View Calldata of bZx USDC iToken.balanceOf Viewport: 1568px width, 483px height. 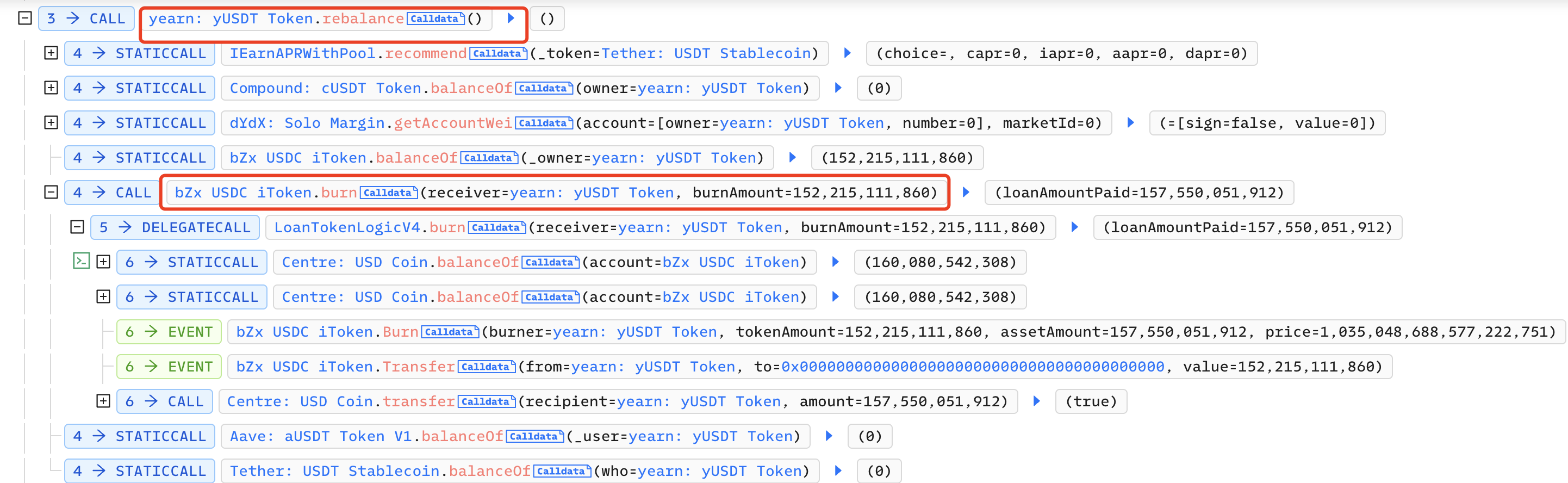tap(489, 158)
